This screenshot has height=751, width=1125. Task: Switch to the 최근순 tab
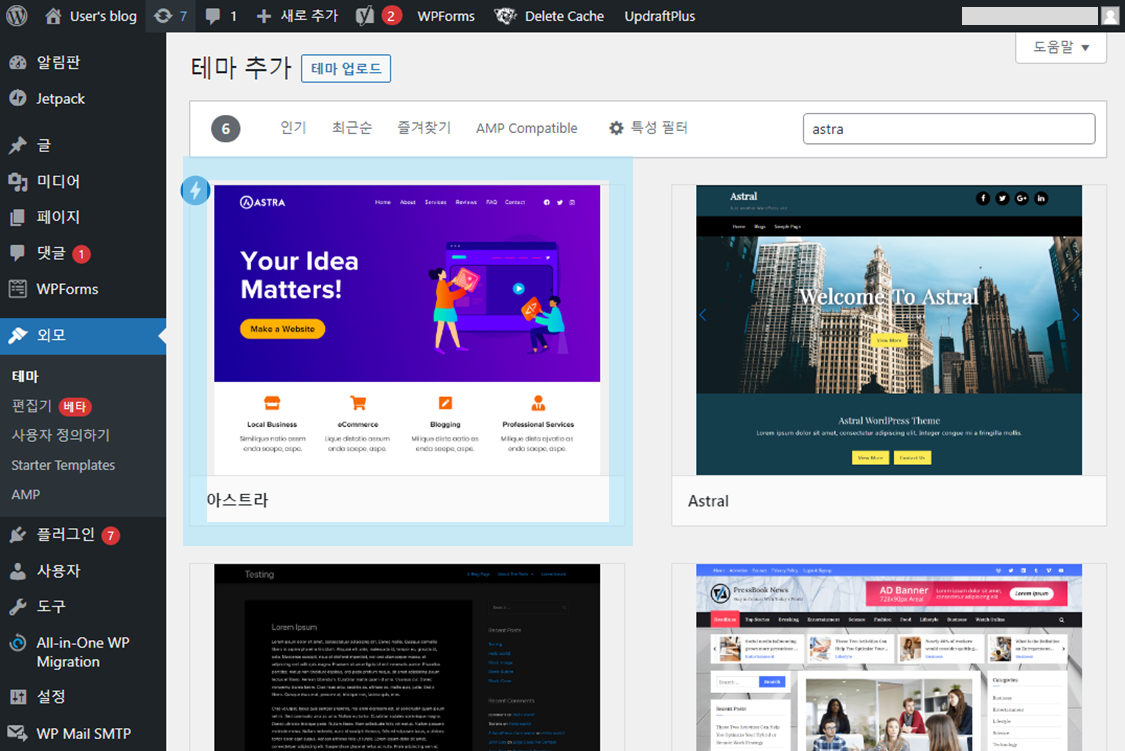click(x=352, y=128)
